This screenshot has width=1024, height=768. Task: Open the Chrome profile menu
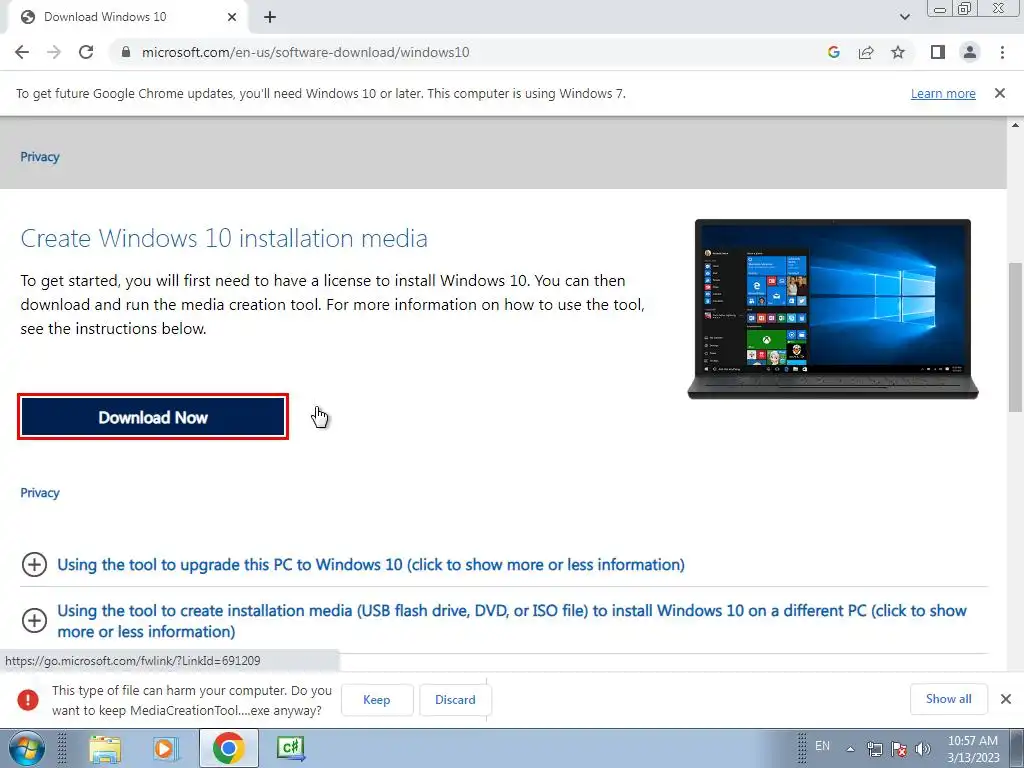970,52
